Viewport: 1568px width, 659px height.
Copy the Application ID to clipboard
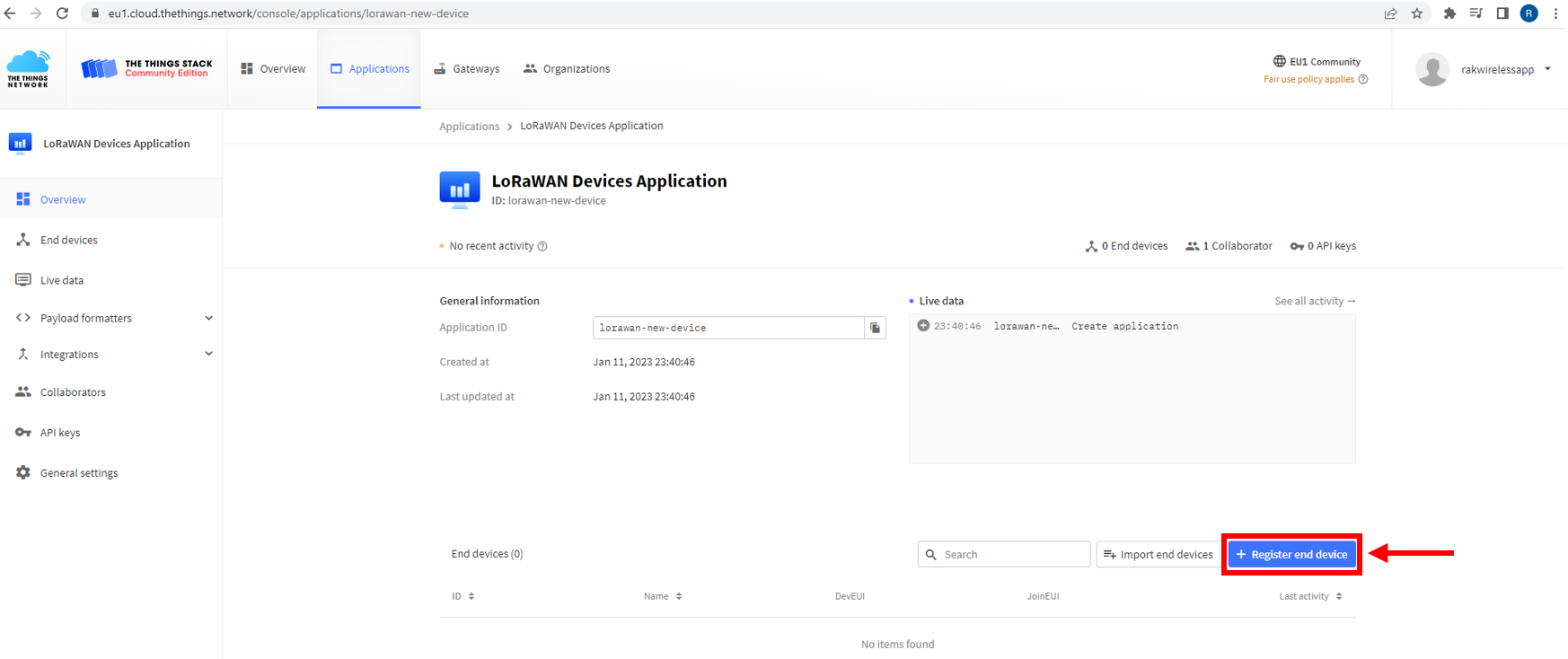pyautogui.click(x=875, y=328)
